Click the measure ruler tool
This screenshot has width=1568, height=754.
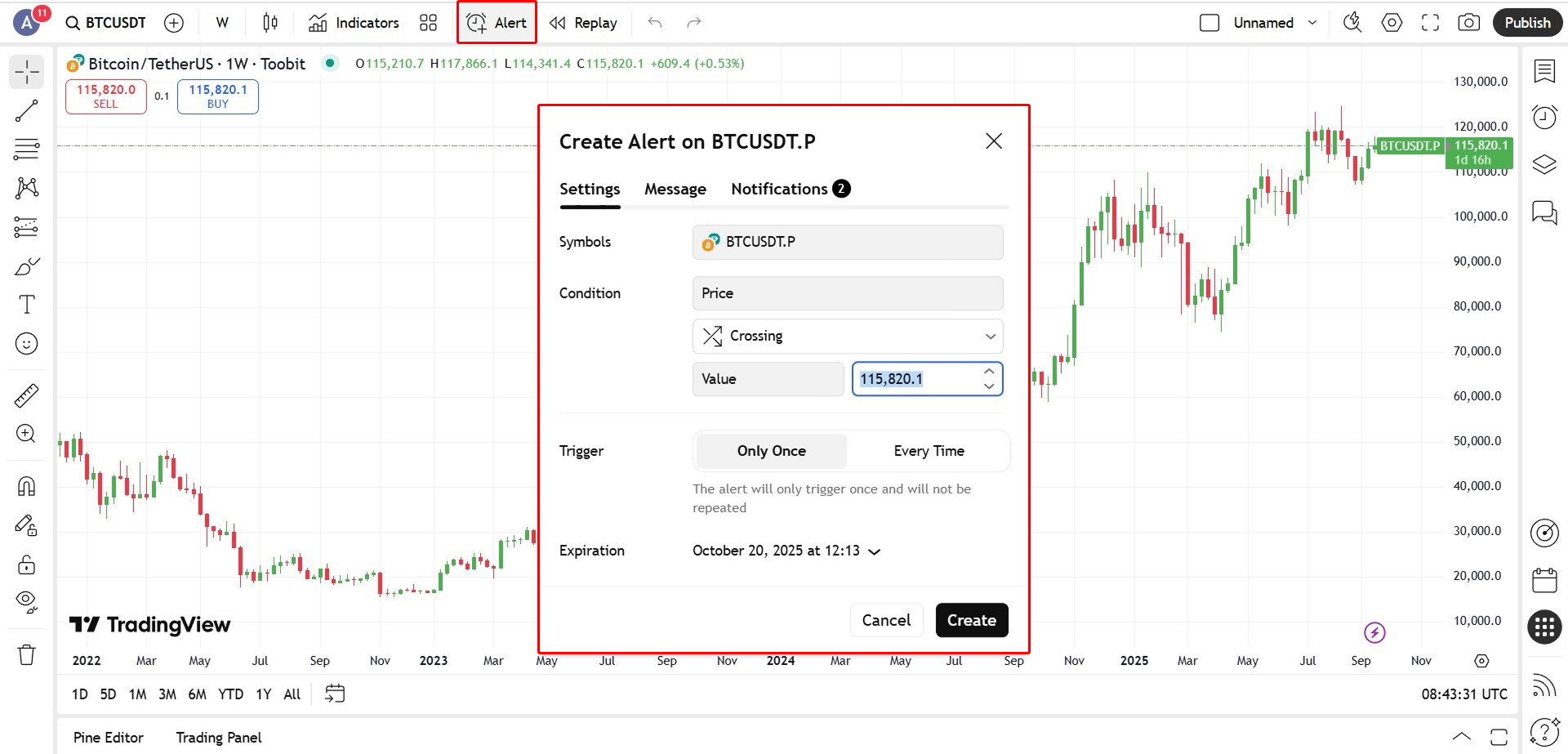[27, 395]
